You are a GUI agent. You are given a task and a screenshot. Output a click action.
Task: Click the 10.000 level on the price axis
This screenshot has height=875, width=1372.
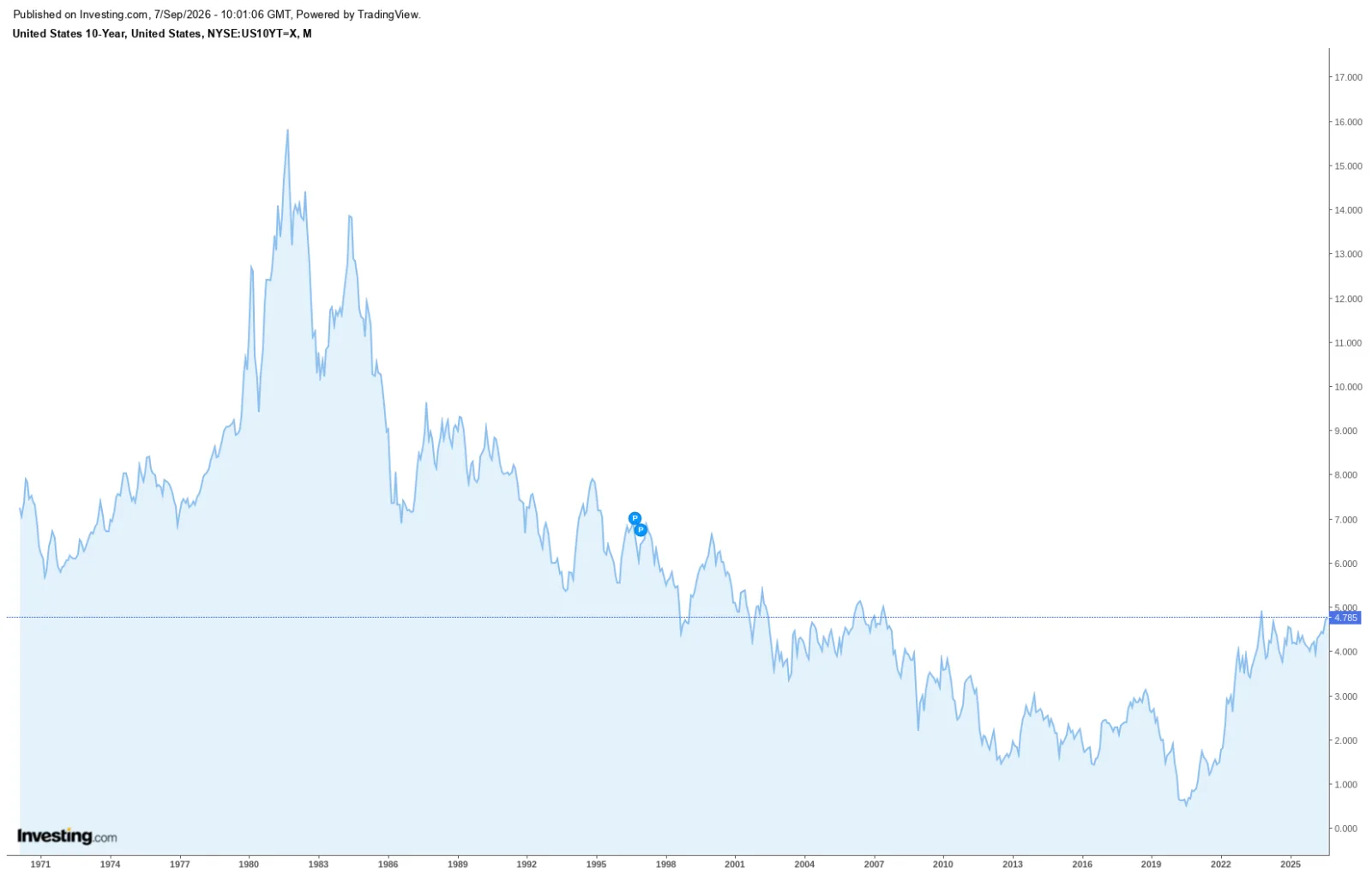1348,387
